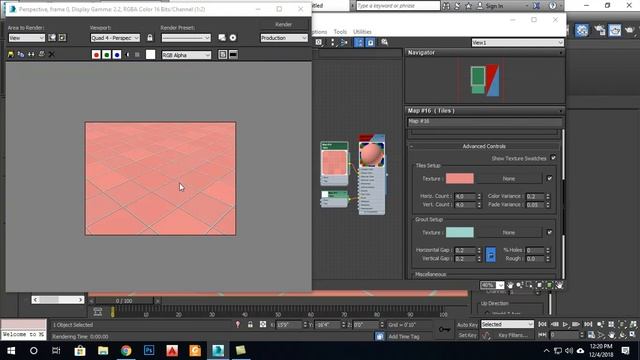640x360 pixels.
Task: Click the Clear (X) icon in render window
Action: [x=51, y=54]
